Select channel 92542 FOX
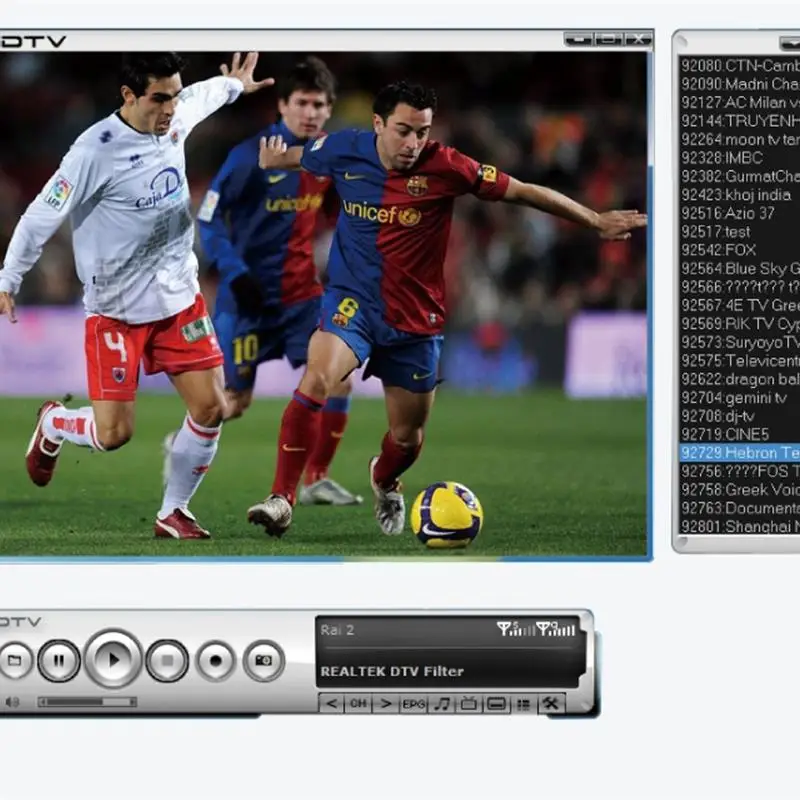 tap(740, 250)
